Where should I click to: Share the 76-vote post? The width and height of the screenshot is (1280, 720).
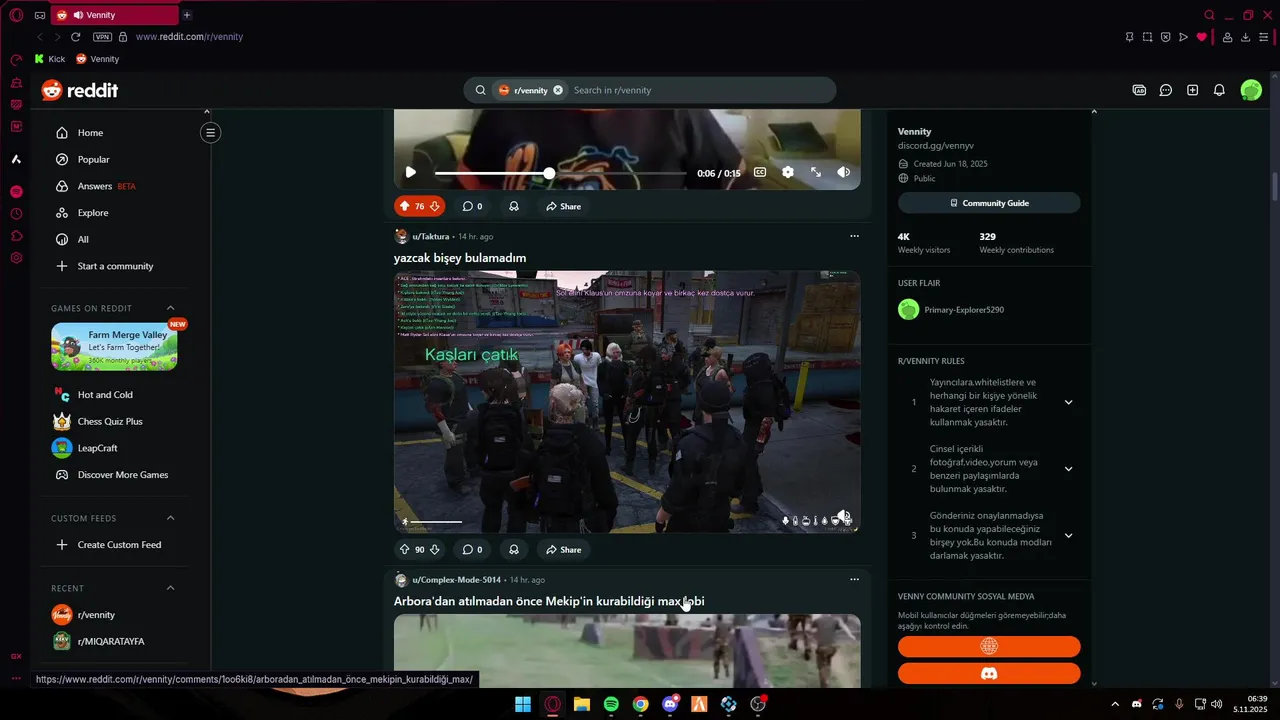tap(563, 206)
